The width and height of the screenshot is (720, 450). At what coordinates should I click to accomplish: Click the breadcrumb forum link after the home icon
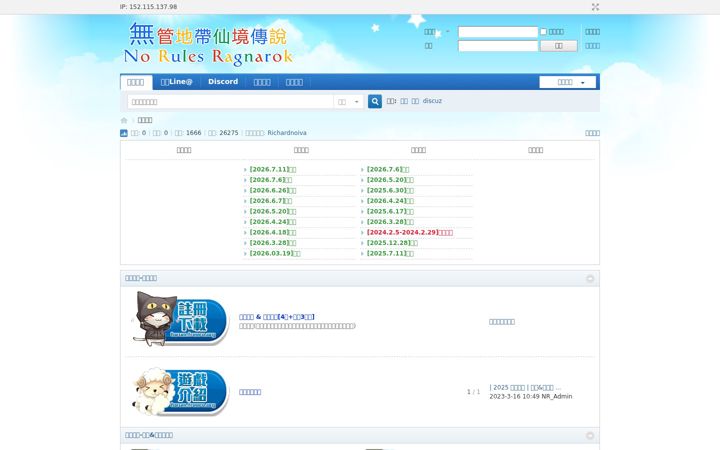point(145,120)
